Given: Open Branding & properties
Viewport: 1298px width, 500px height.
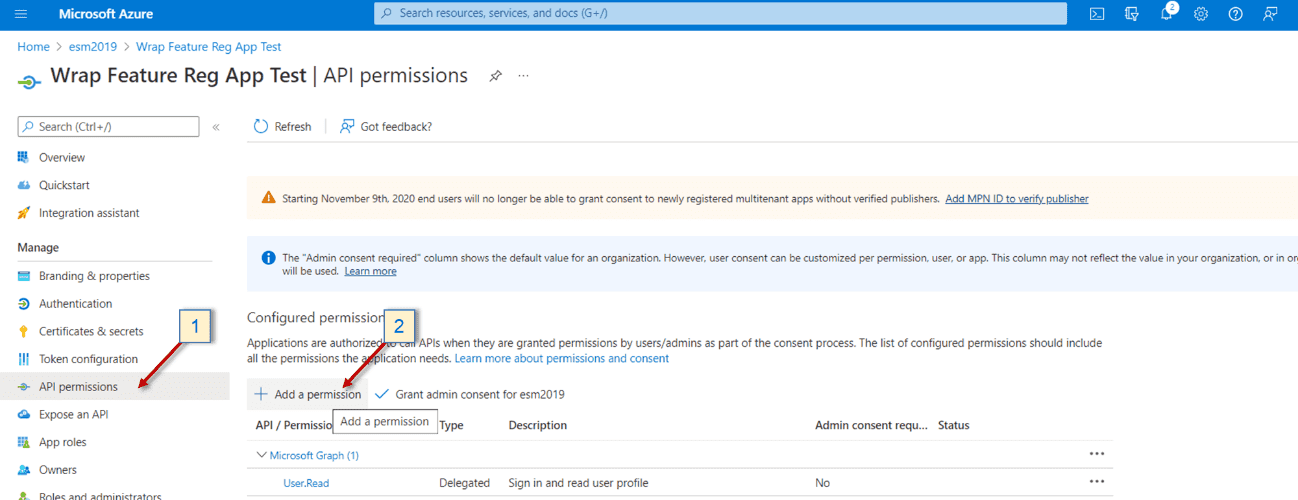Looking at the screenshot, I should coord(94,276).
